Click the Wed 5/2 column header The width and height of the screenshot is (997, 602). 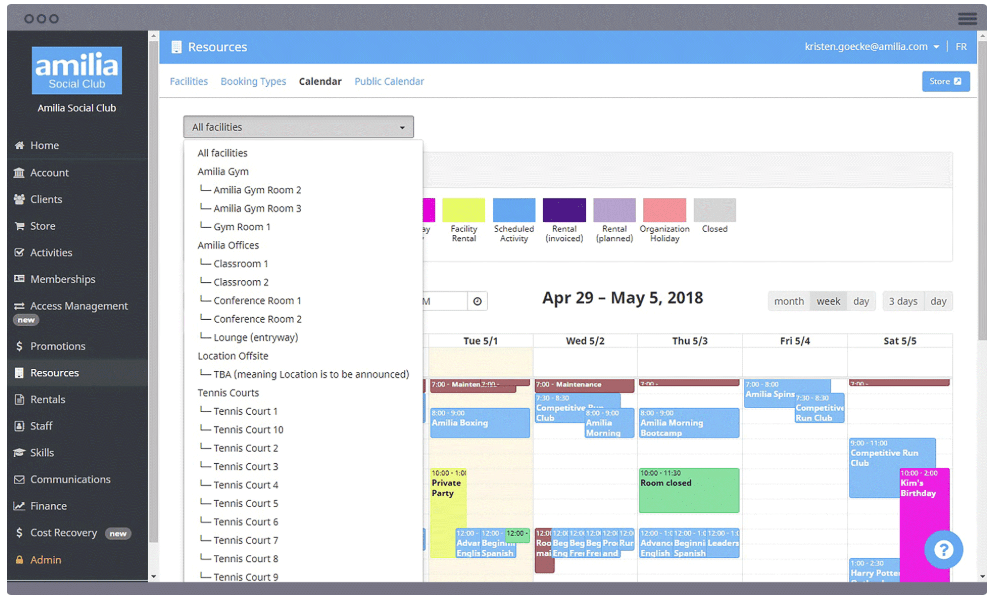[x=585, y=341]
